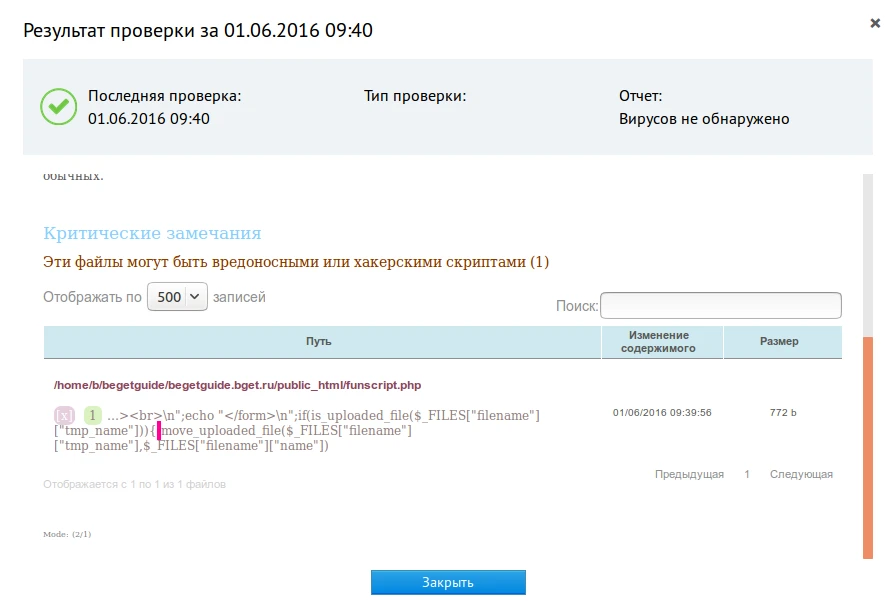Open the funscript.php file path
This screenshot has width=896, height=615.
(x=237, y=385)
